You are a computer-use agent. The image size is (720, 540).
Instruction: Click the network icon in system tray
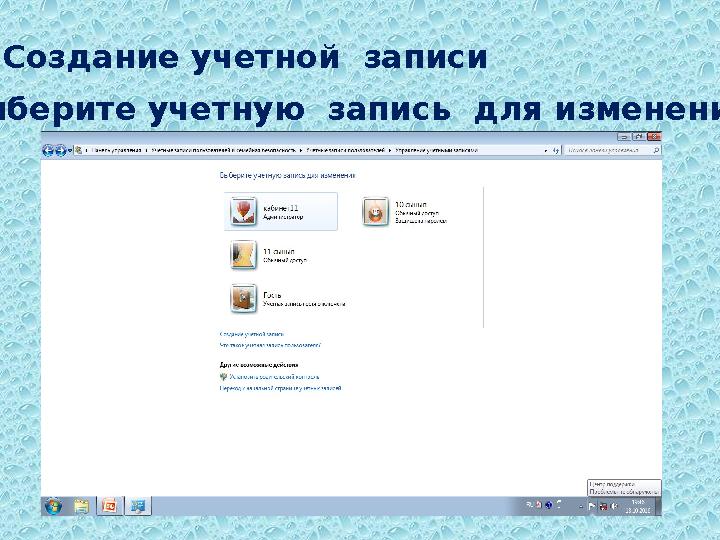coord(603,506)
